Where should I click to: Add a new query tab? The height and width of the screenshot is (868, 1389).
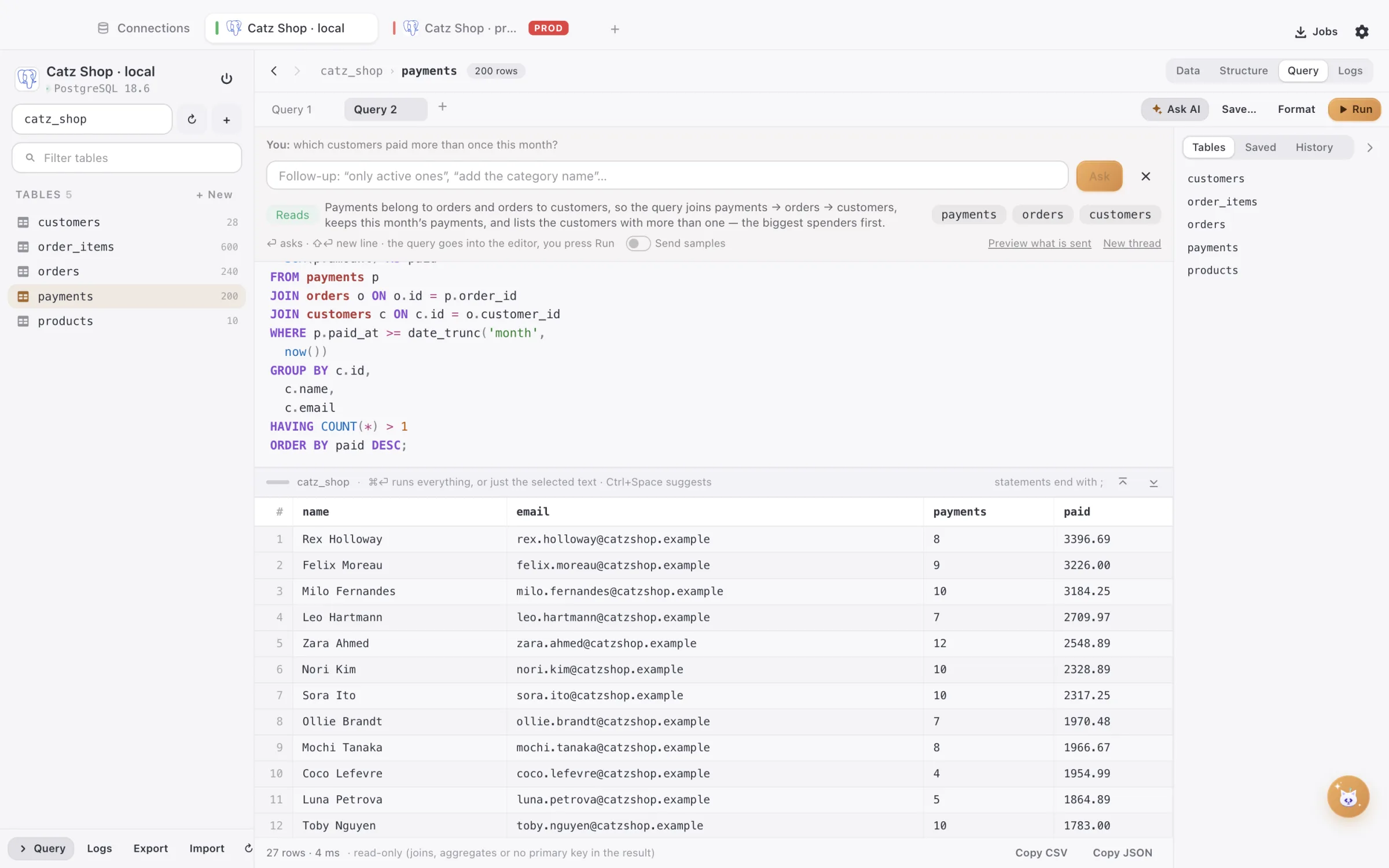pyautogui.click(x=442, y=106)
